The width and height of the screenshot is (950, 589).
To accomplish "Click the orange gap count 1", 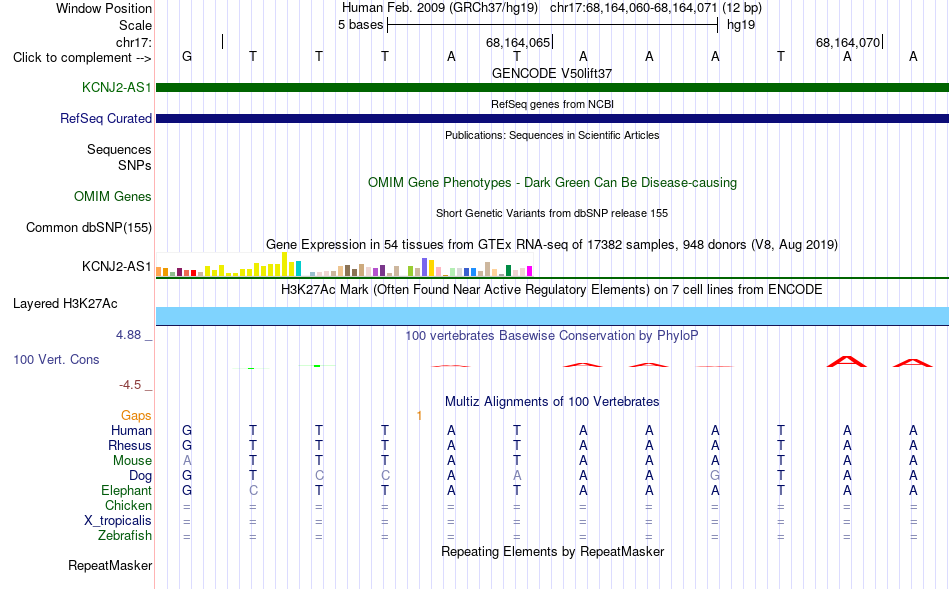I will click(x=419, y=416).
